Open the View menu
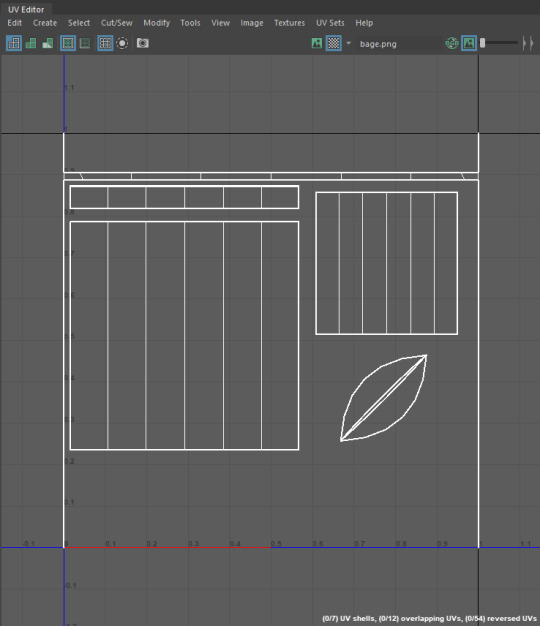Viewport: 540px width, 626px height. (x=220, y=23)
